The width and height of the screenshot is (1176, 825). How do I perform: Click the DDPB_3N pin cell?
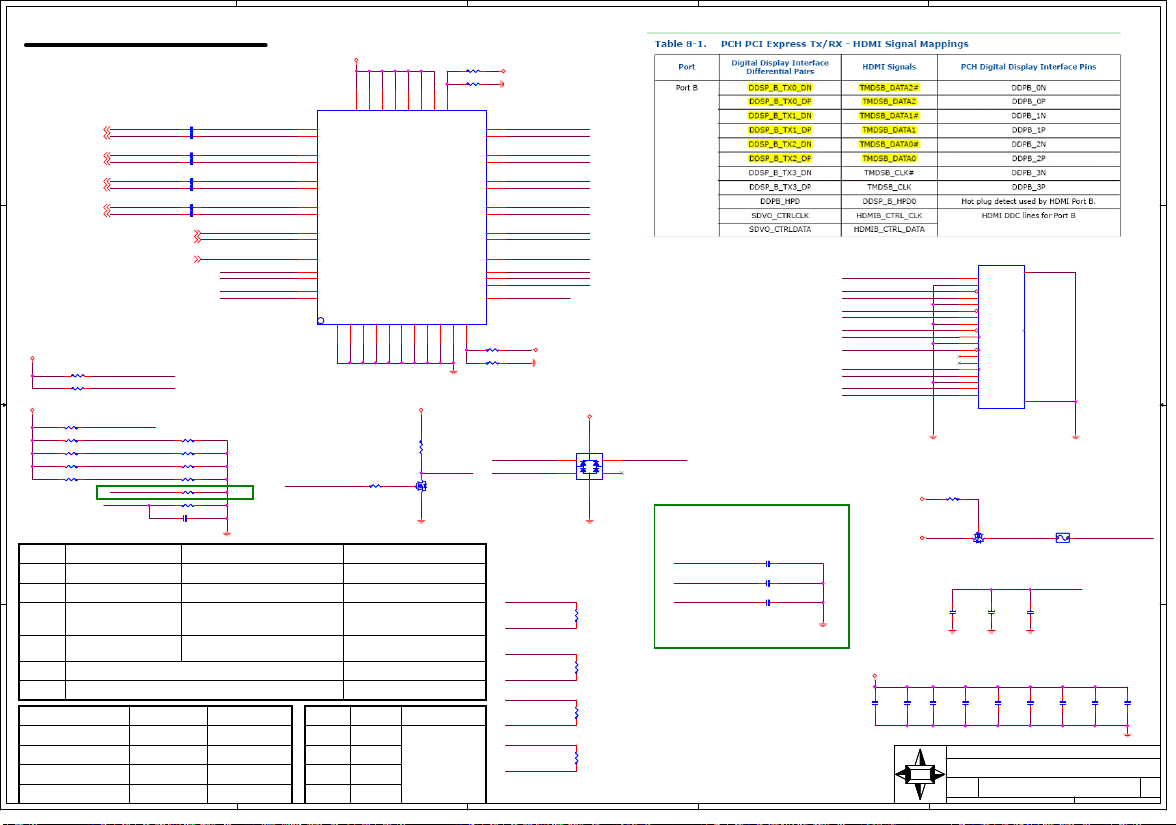(x=1028, y=172)
